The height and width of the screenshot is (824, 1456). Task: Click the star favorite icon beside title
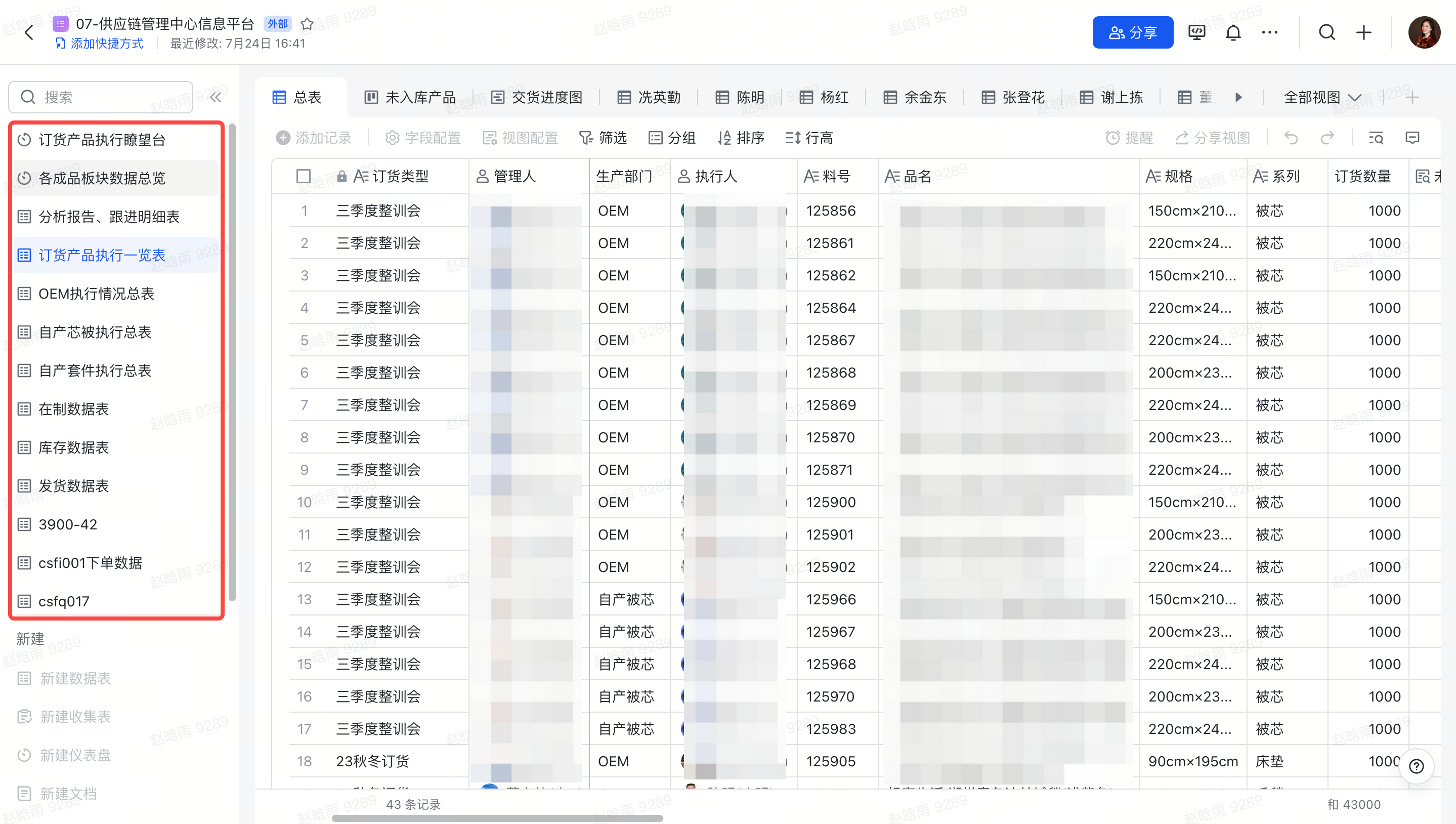point(307,24)
